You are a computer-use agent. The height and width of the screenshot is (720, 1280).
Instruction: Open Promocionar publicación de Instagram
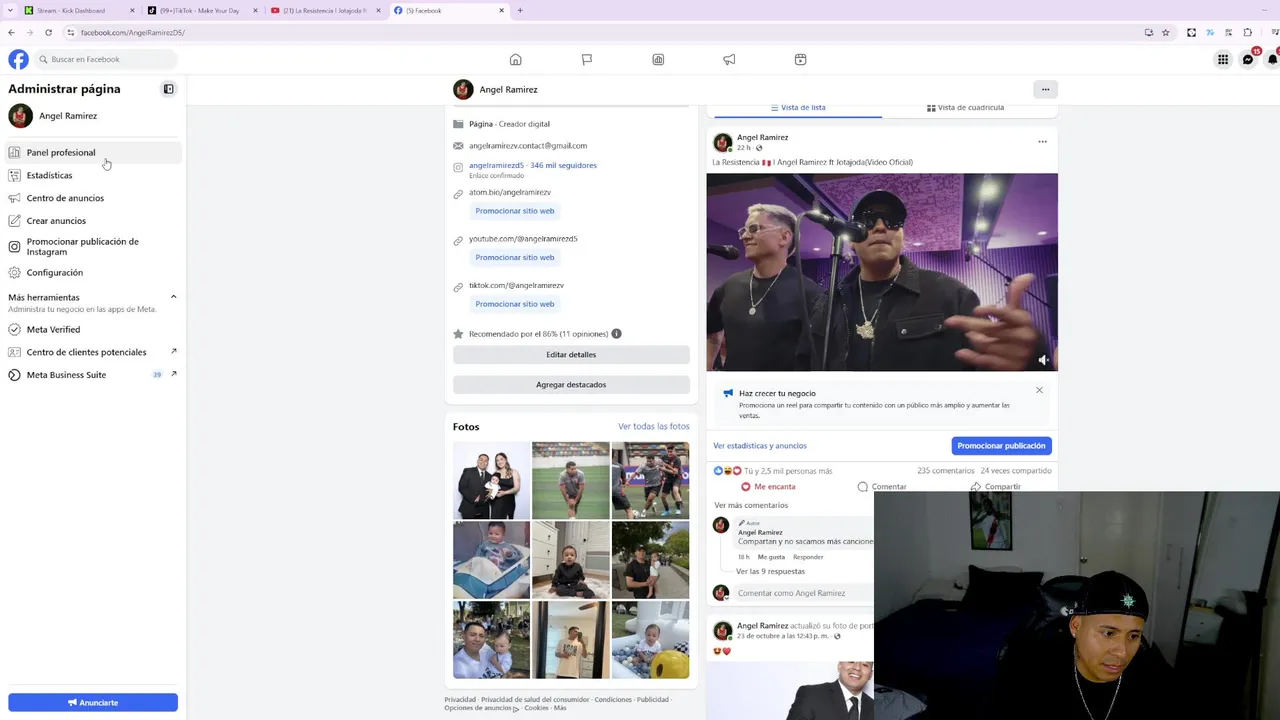pos(93,246)
